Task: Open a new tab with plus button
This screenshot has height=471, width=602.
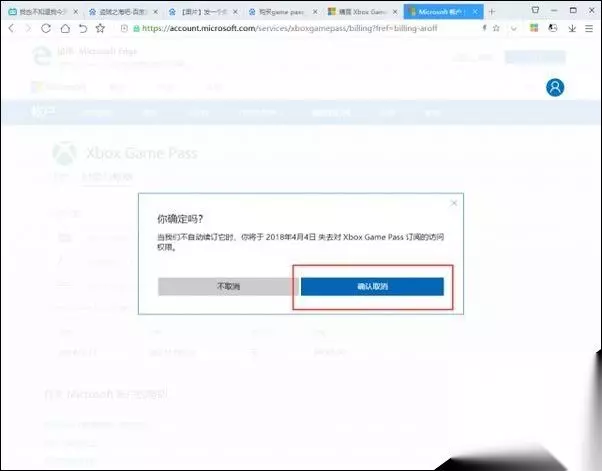Action: [492, 12]
